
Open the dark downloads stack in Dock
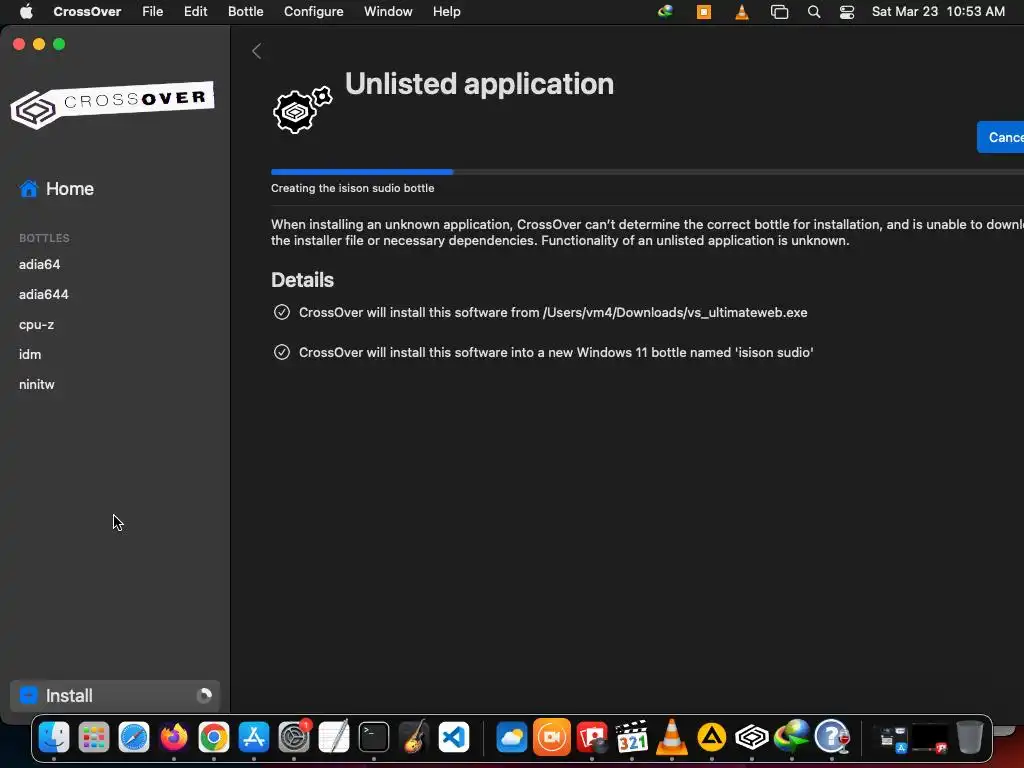tap(930, 738)
